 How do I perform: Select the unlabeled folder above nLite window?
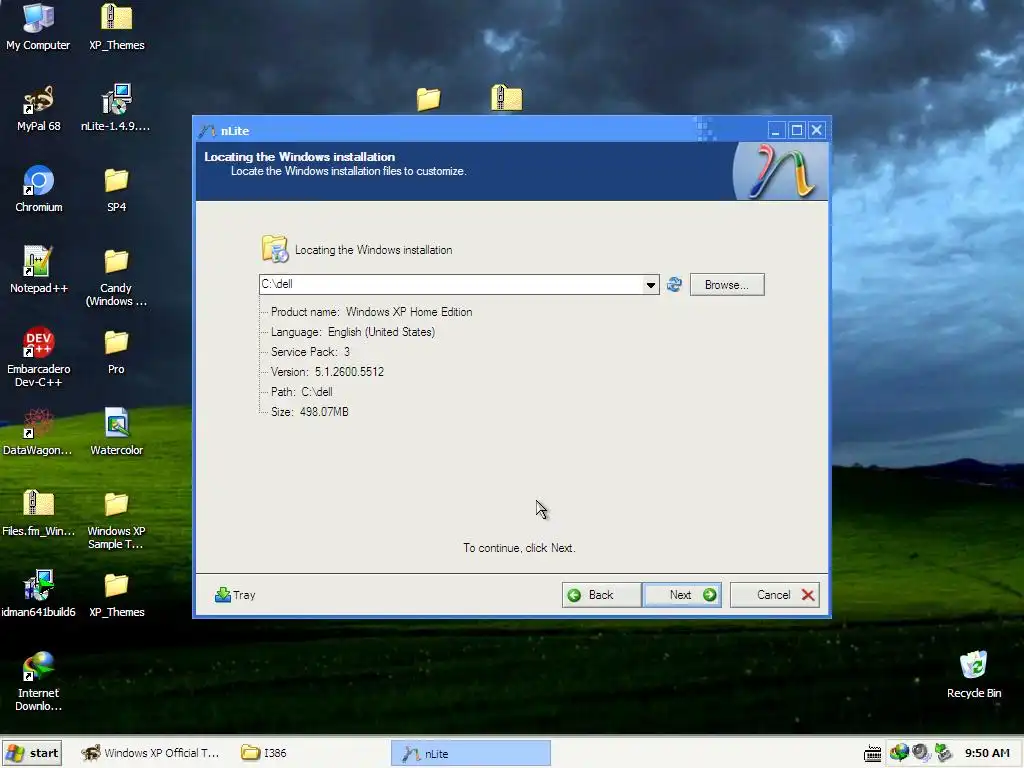pos(428,99)
